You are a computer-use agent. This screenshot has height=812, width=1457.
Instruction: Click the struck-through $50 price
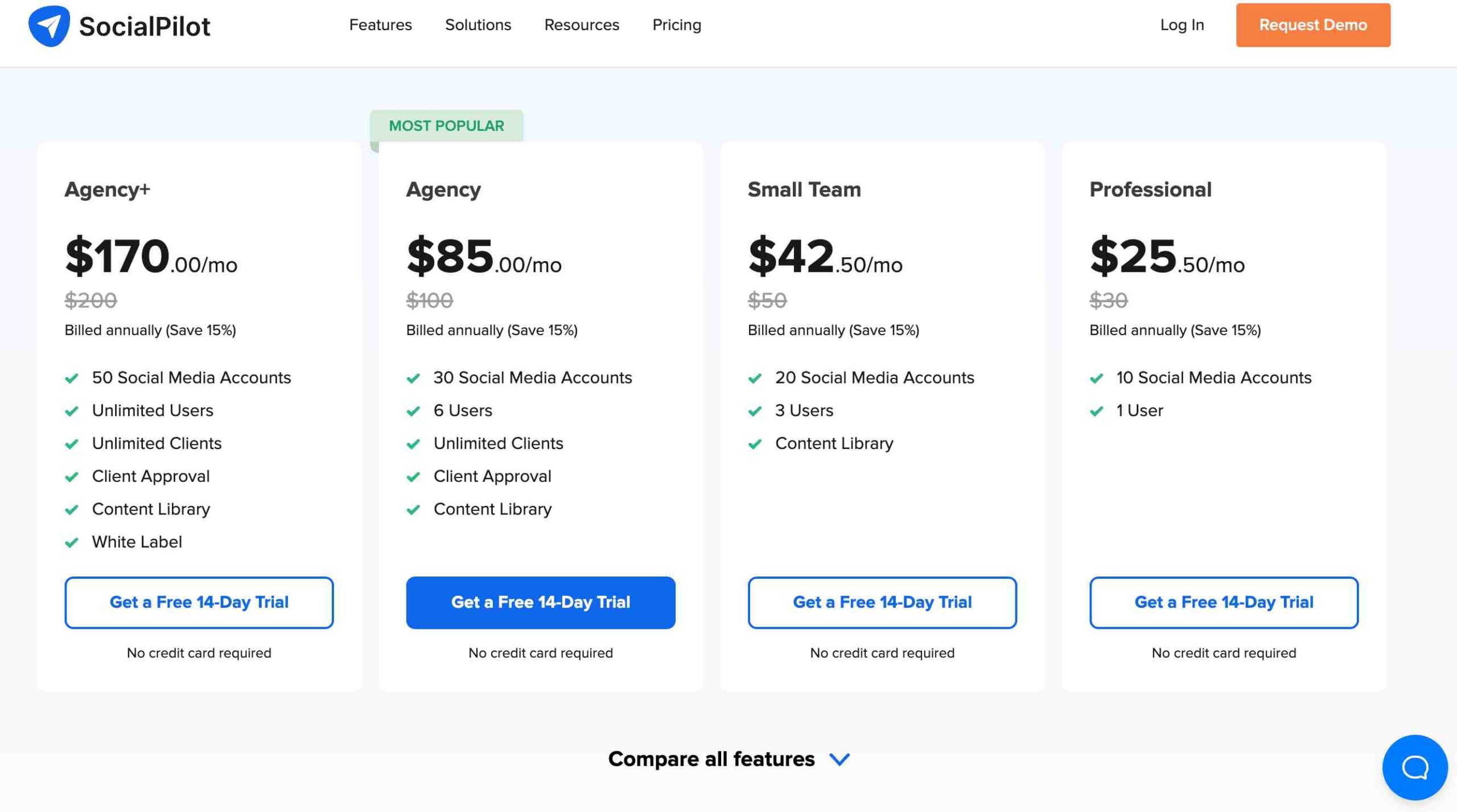tap(767, 300)
